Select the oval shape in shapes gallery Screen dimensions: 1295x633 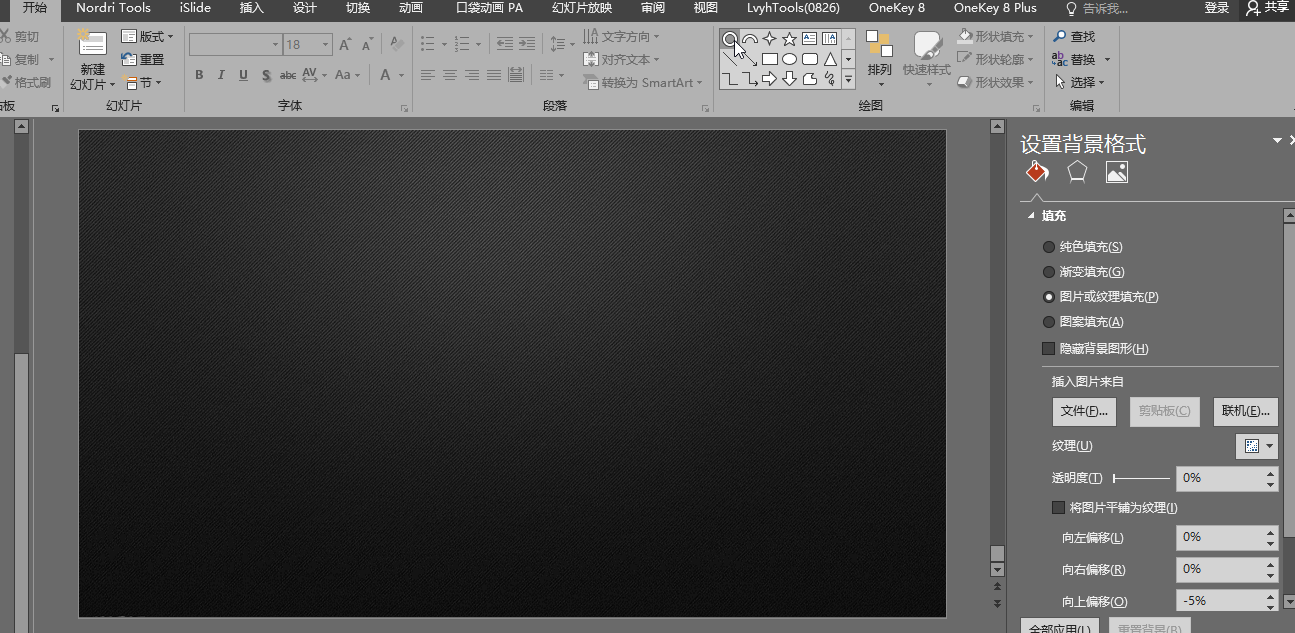[790, 59]
